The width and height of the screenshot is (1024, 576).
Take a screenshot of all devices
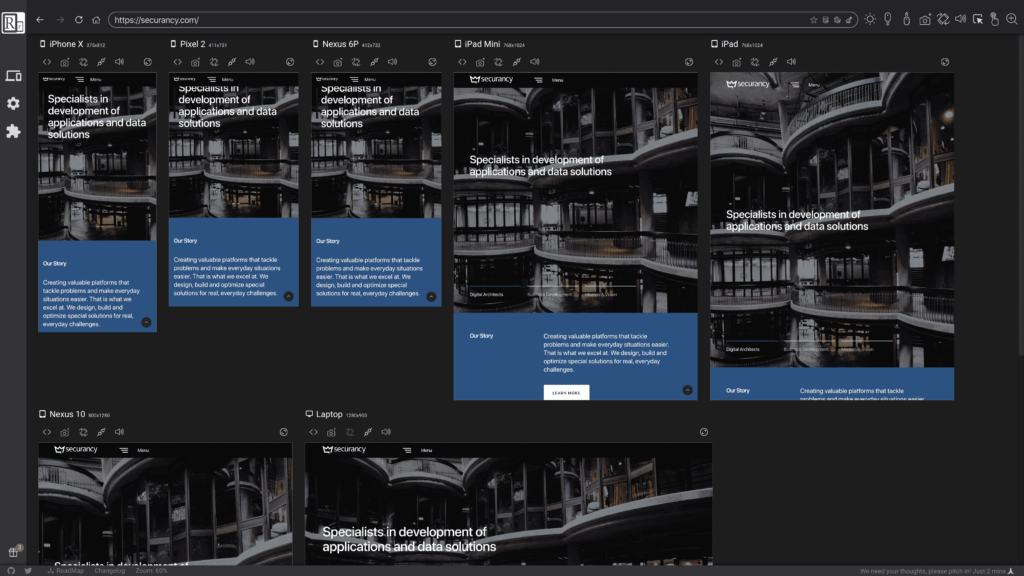pos(925,18)
